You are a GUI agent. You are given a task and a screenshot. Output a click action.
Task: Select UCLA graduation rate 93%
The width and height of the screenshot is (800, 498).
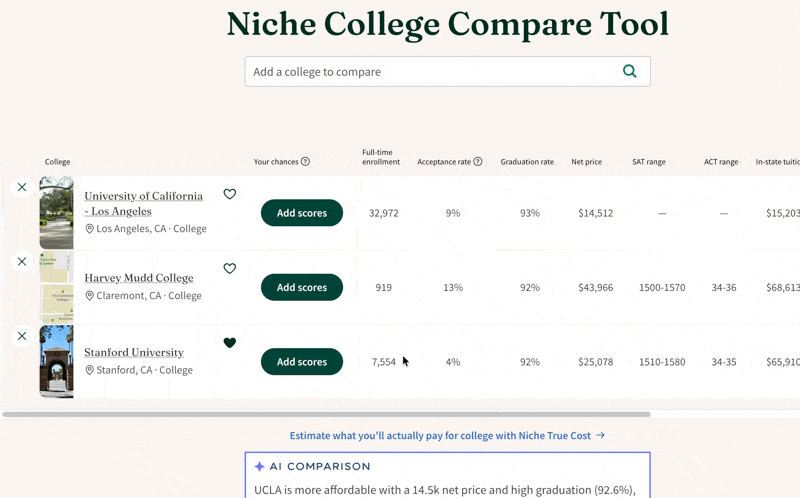click(x=530, y=213)
